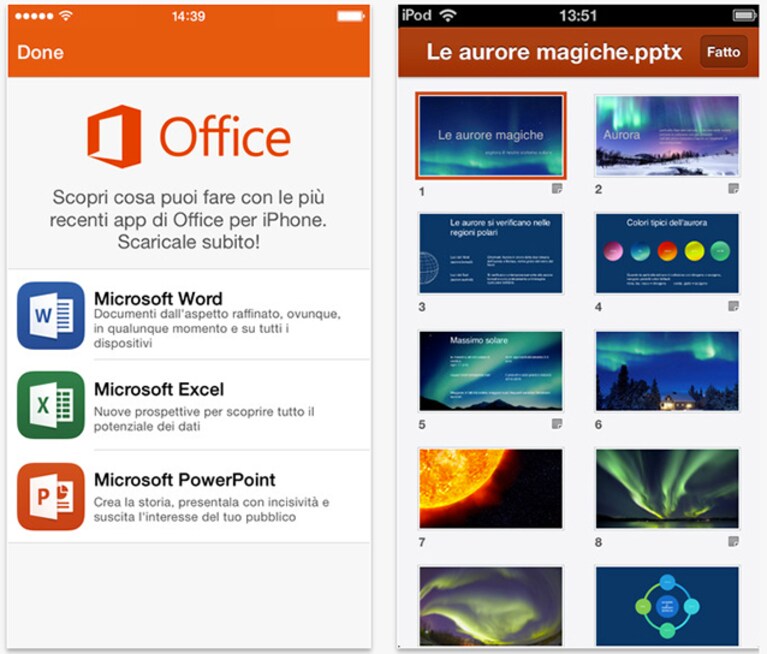767x654 pixels.
Task: Tap the Done button in Office screen
Action: click(x=41, y=52)
